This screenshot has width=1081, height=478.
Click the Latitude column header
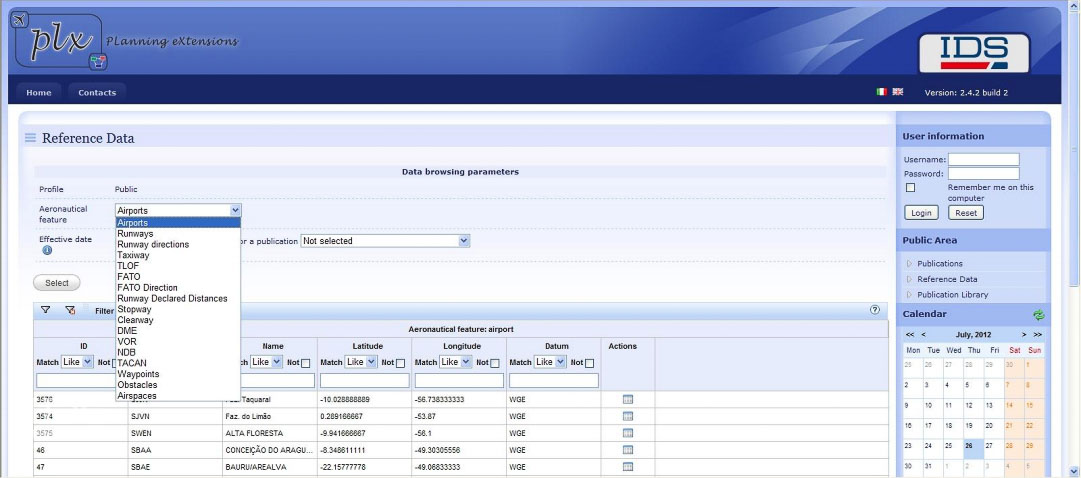[367, 346]
